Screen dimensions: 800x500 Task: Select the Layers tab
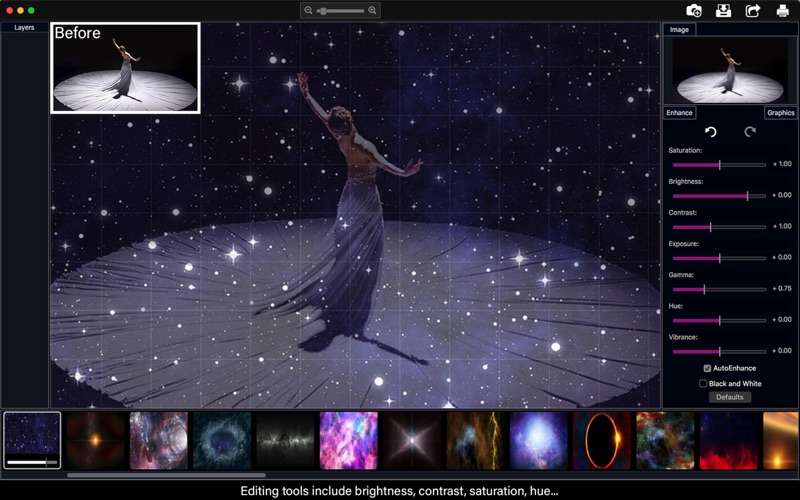click(24, 28)
